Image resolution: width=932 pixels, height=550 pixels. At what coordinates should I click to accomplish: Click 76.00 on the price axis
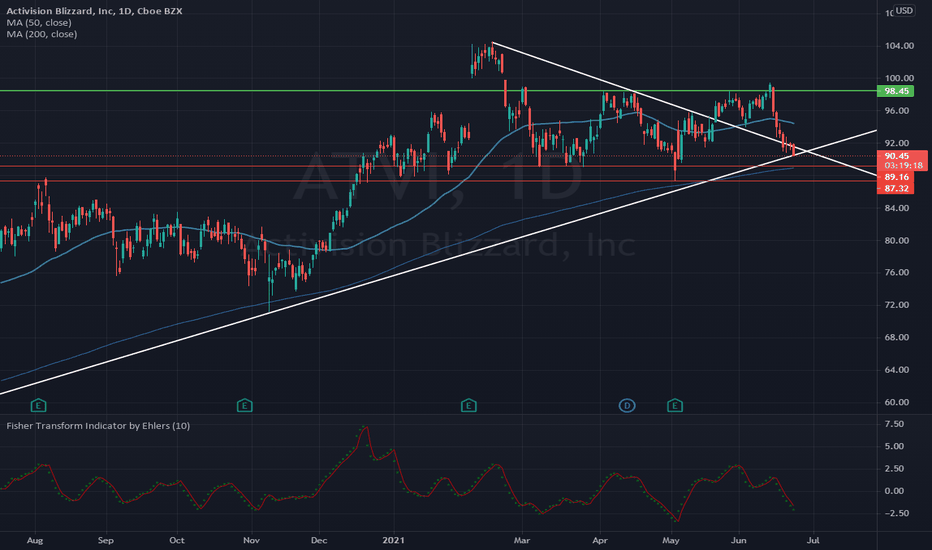point(899,272)
